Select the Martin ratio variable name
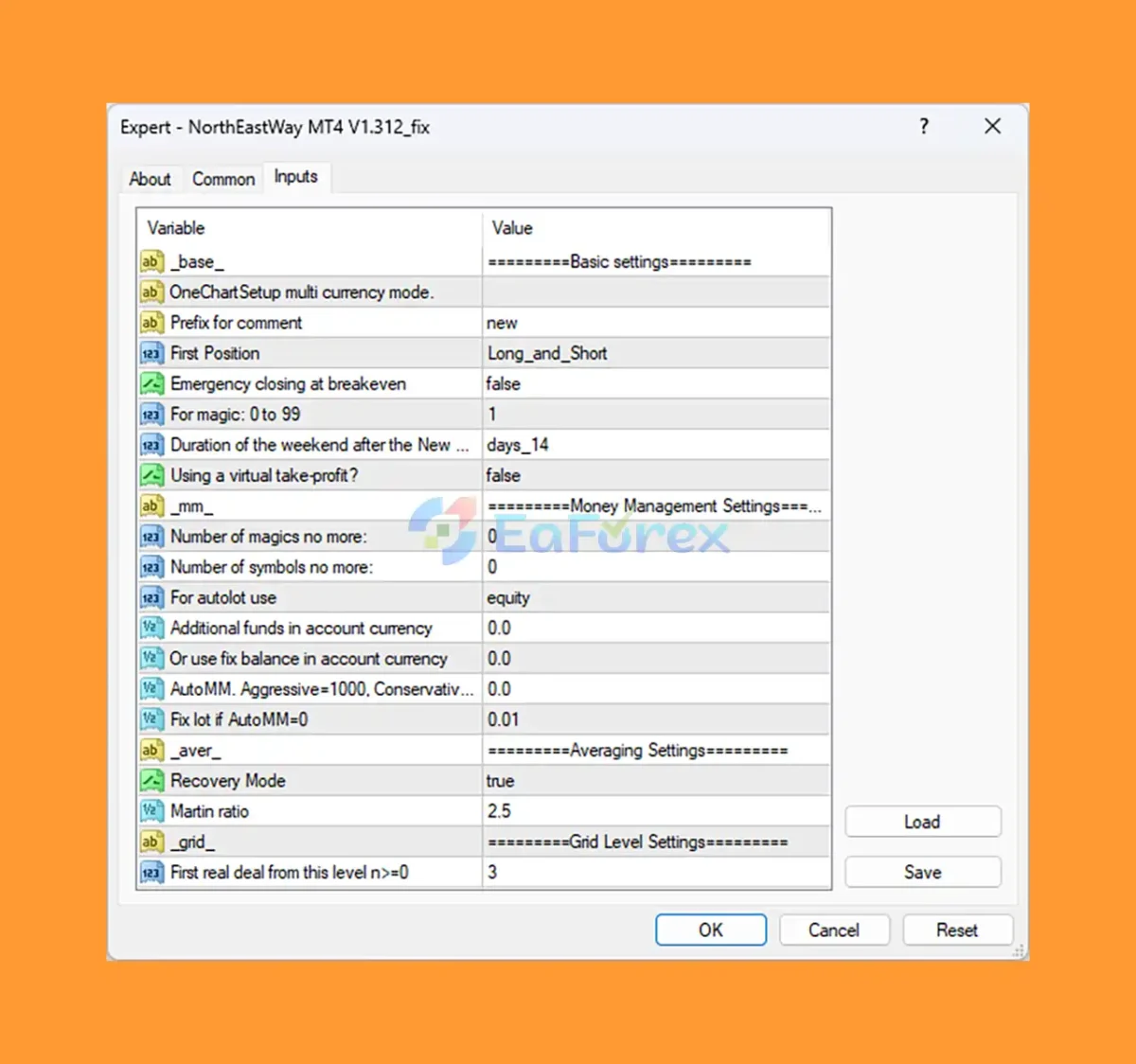Viewport: 1136px width, 1064px height. point(209,811)
